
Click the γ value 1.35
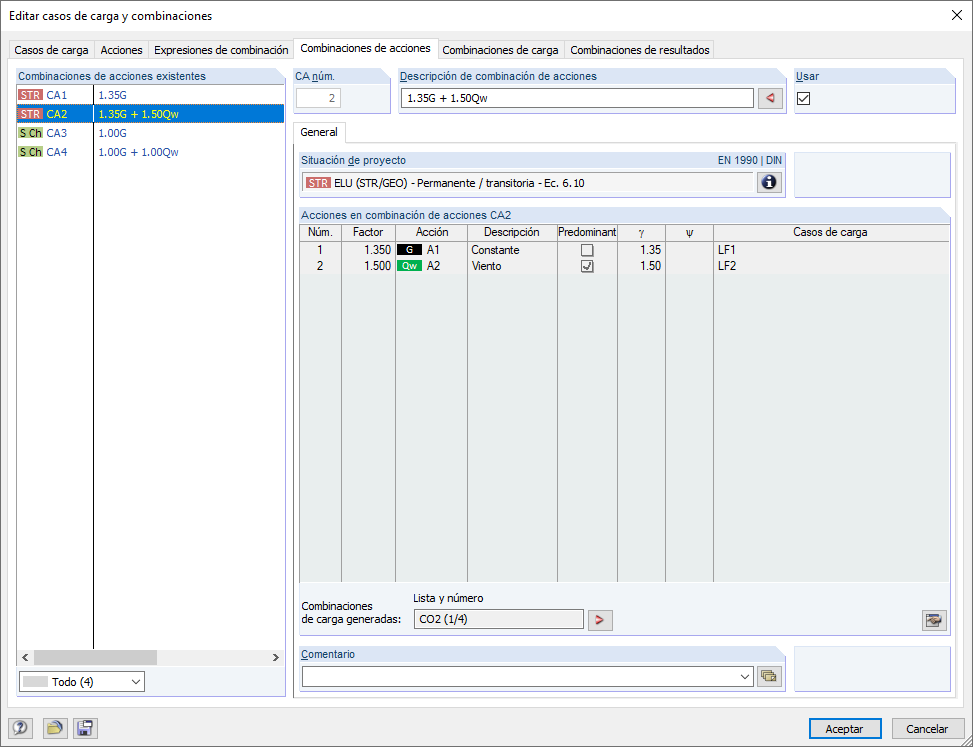(x=642, y=250)
